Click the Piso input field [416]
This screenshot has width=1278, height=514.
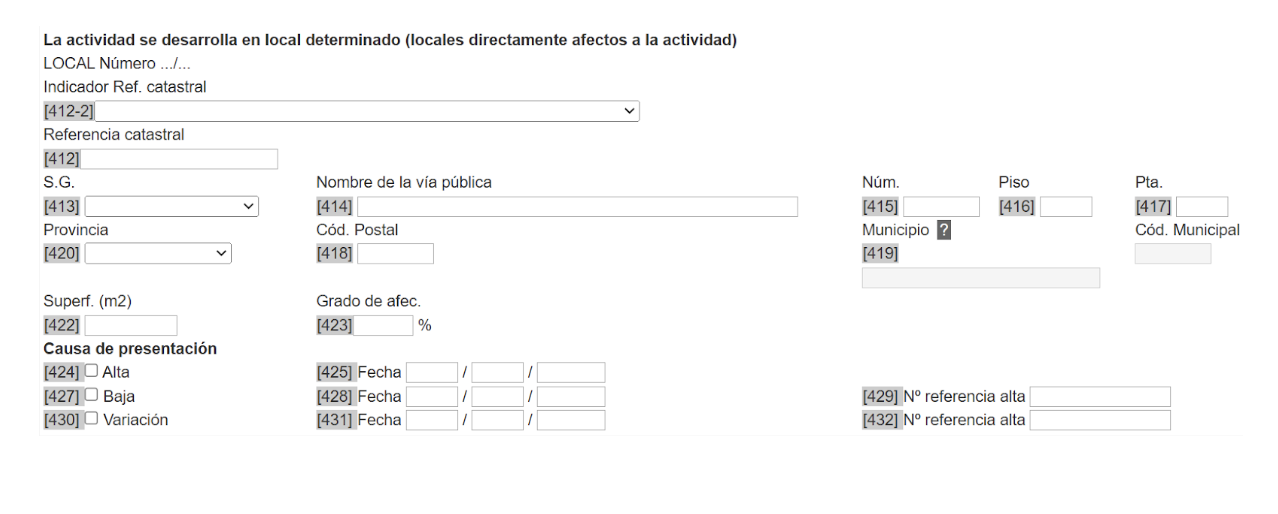[1066, 207]
